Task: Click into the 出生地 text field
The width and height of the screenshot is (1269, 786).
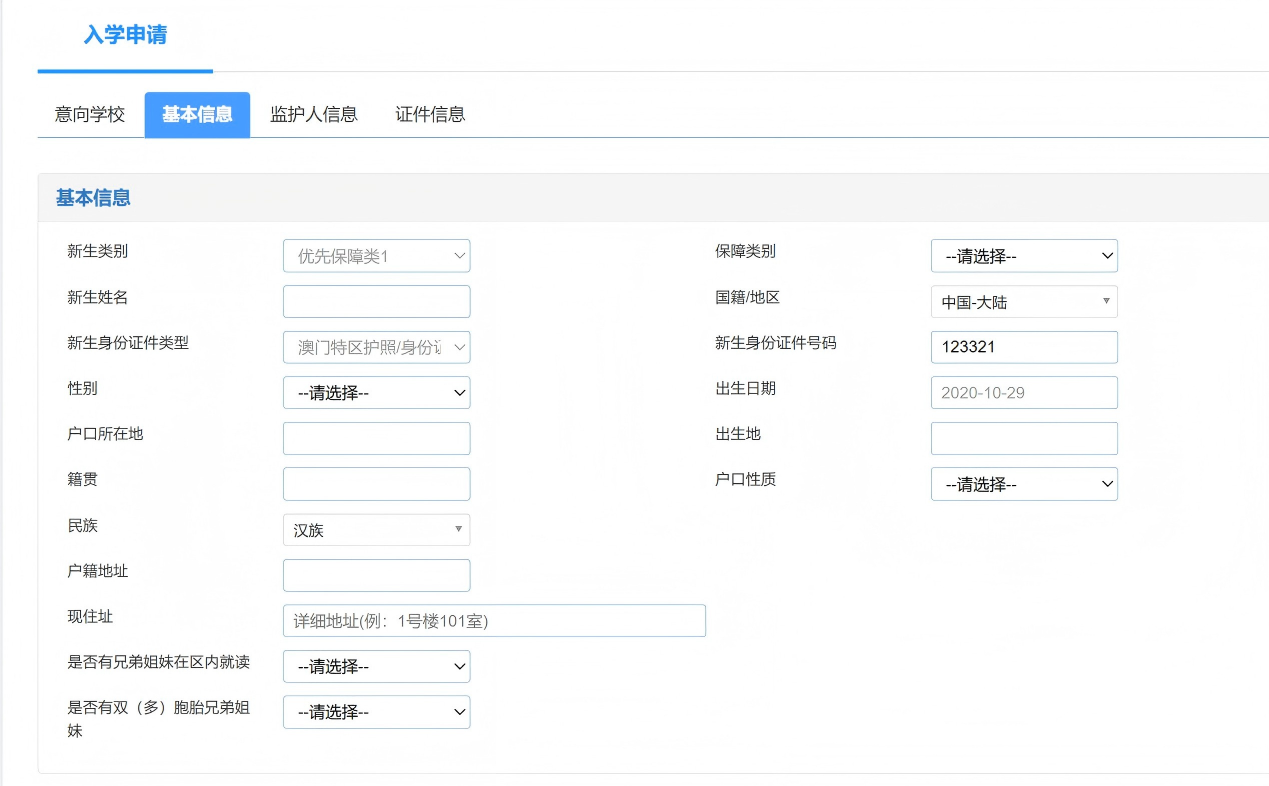Action: click(1024, 438)
